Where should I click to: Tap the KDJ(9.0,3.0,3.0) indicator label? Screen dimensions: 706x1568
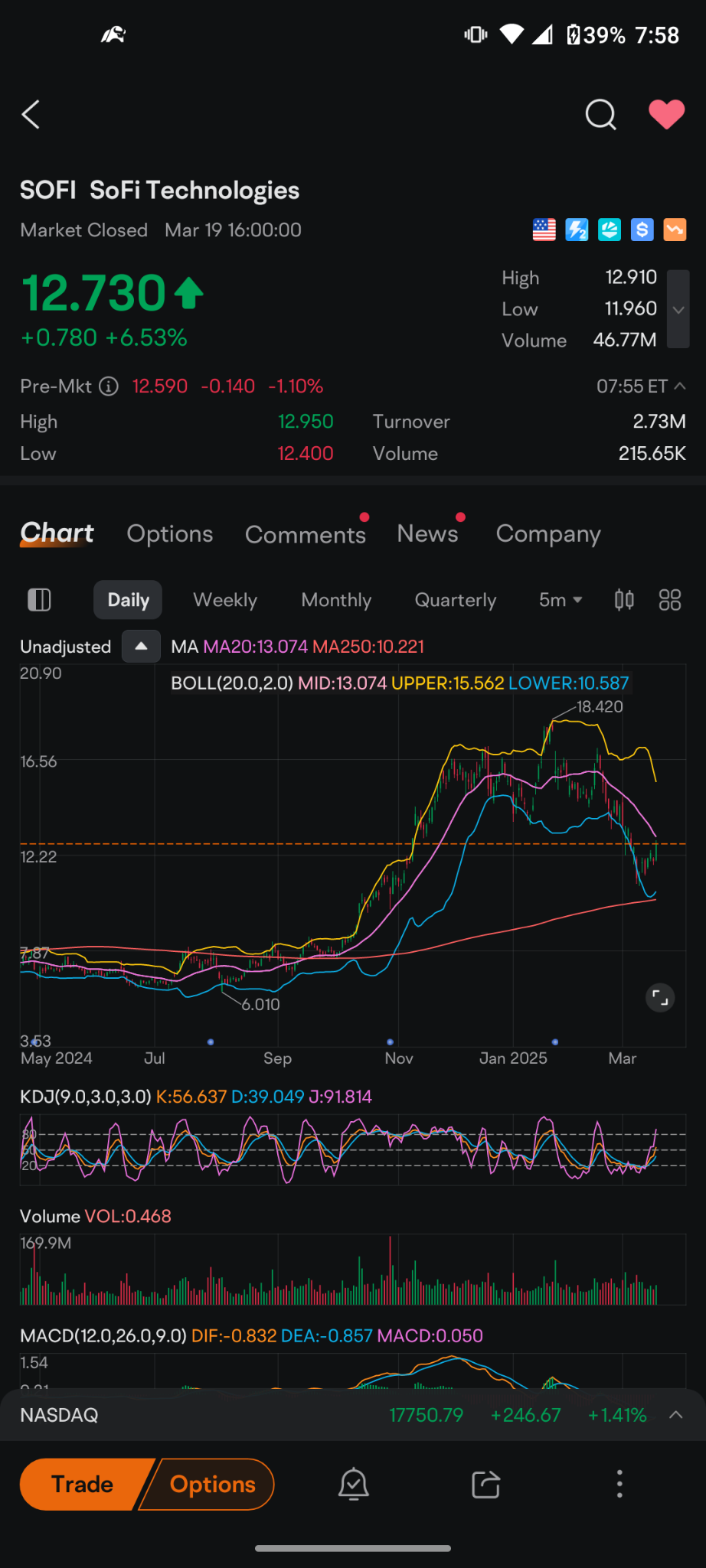tap(86, 1097)
